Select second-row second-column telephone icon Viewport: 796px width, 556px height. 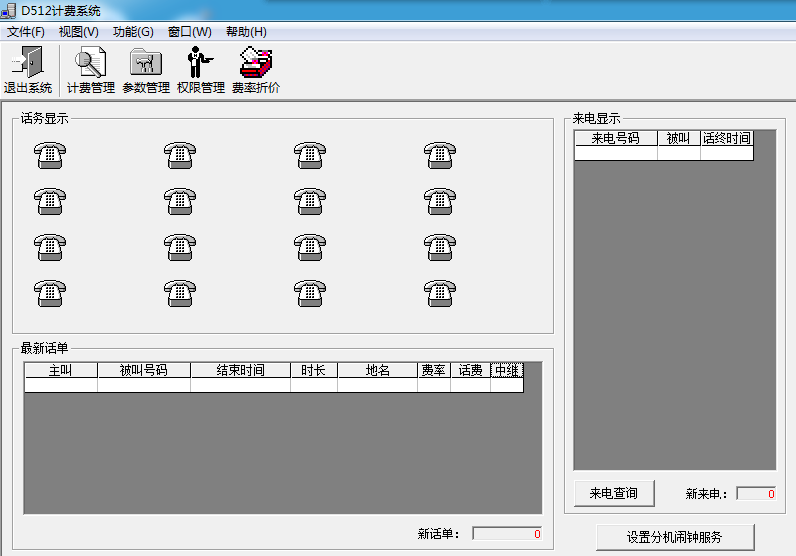click(180, 202)
